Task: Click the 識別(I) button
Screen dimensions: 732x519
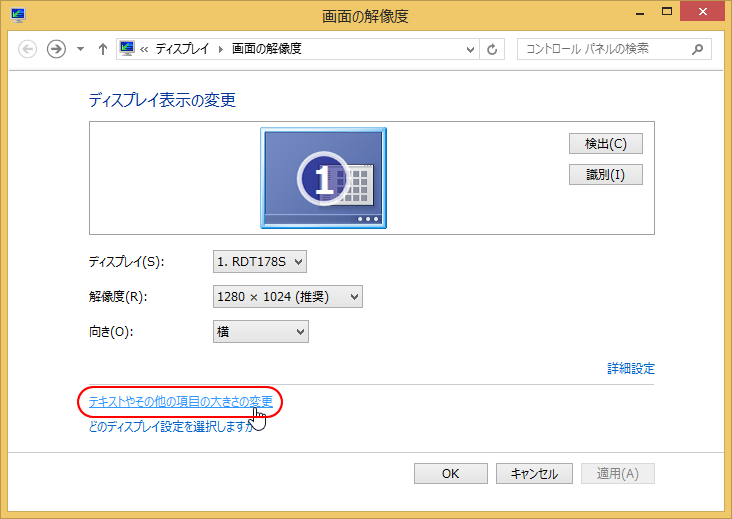Action: coord(605,175)
